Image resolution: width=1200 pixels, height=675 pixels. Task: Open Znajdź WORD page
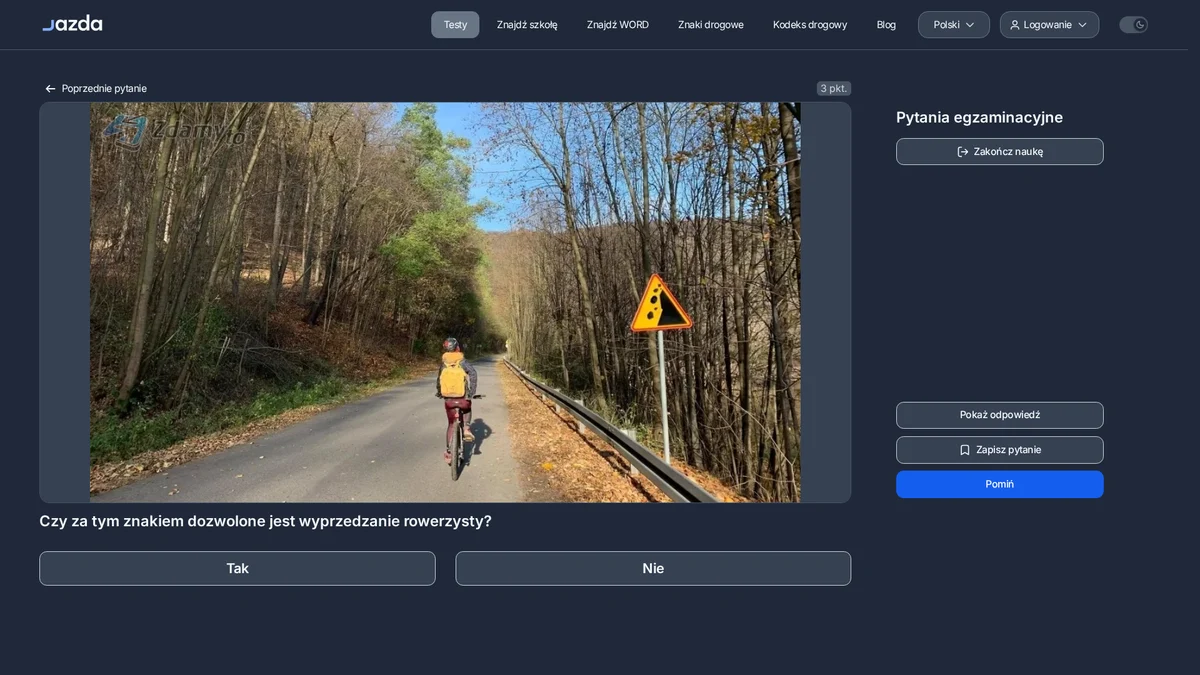(x=618, y=25)
